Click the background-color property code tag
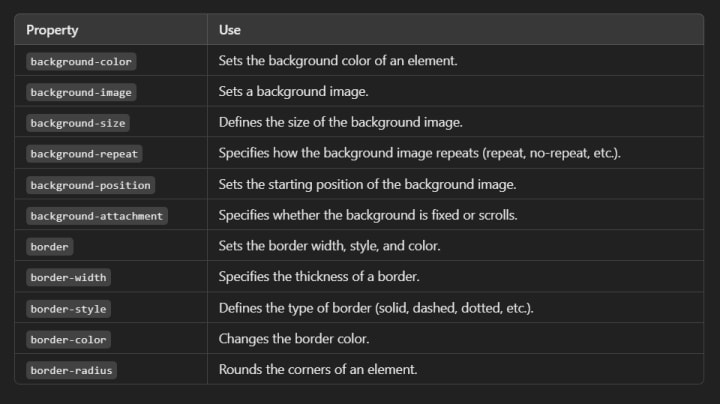This screenshot has height=404, width=720. point(80,61)
